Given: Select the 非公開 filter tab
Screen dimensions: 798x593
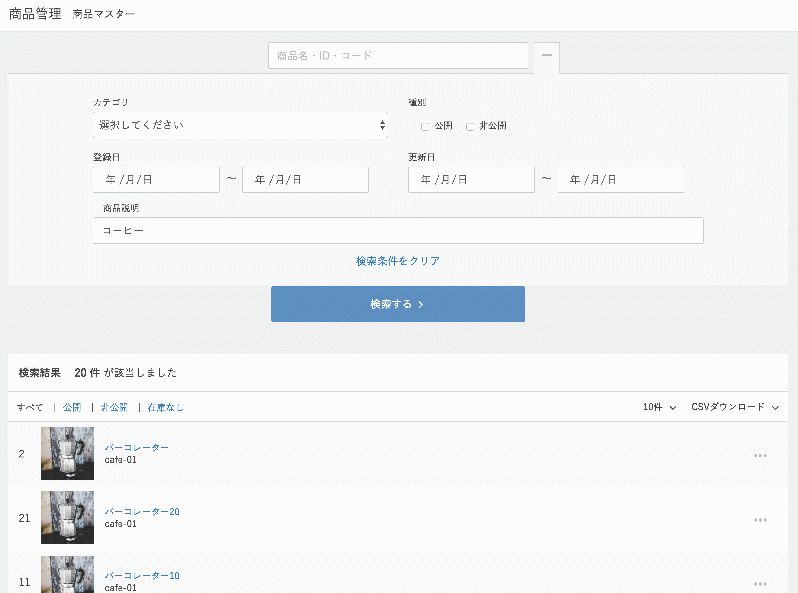Looking at the screenshot, I should [x=113, y=407].
